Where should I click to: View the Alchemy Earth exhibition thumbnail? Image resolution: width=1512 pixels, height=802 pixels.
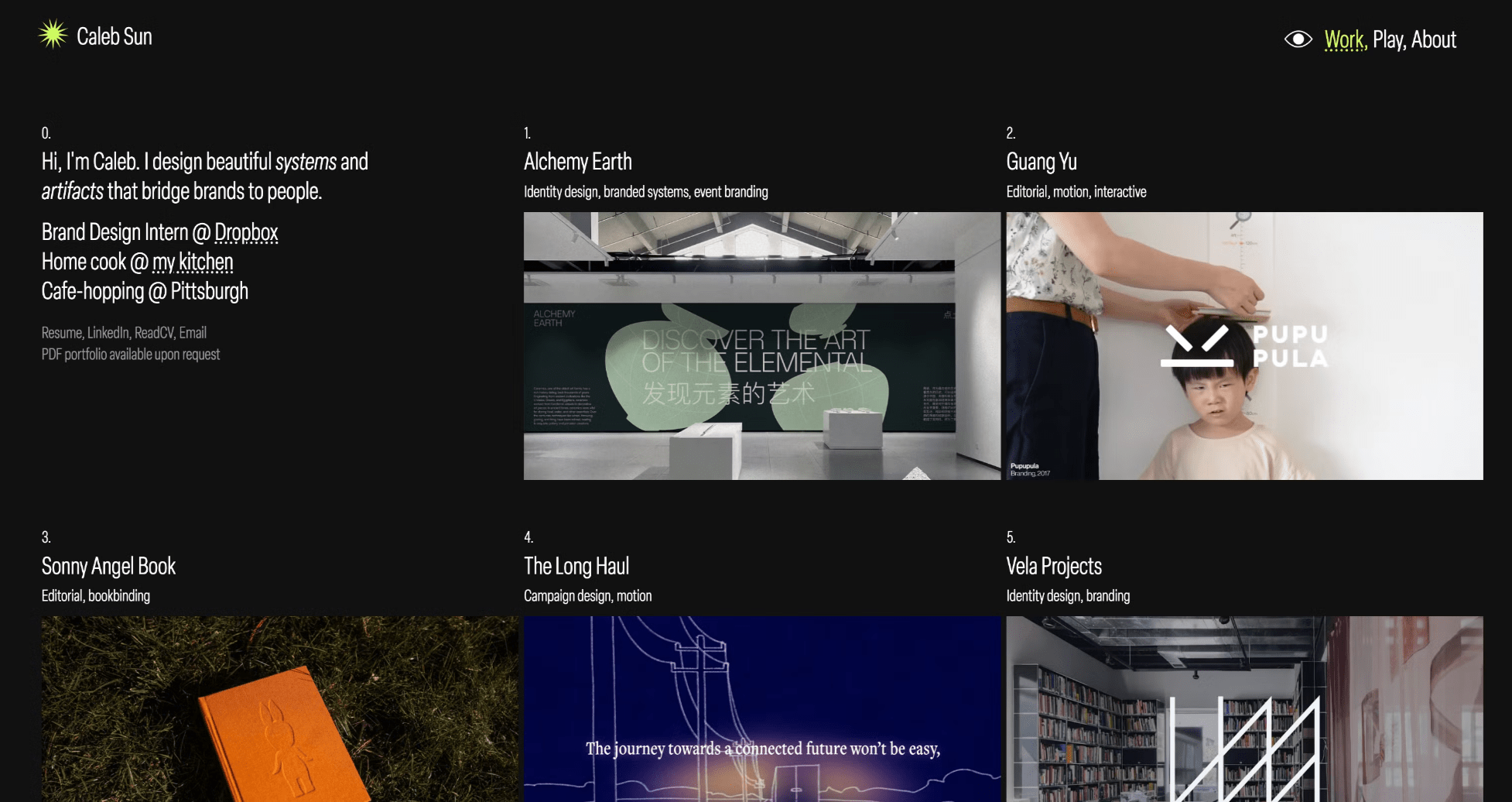coord(762,346)
